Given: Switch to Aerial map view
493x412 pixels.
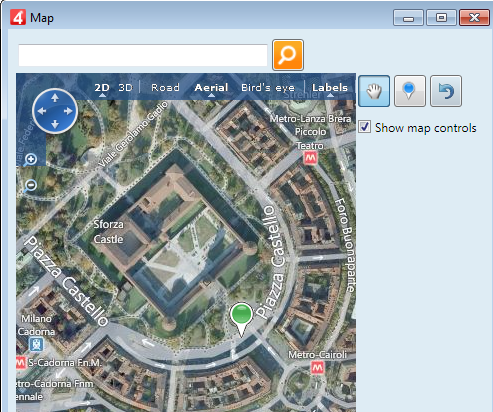Looking at the screenshot, I should click(211, 88).
